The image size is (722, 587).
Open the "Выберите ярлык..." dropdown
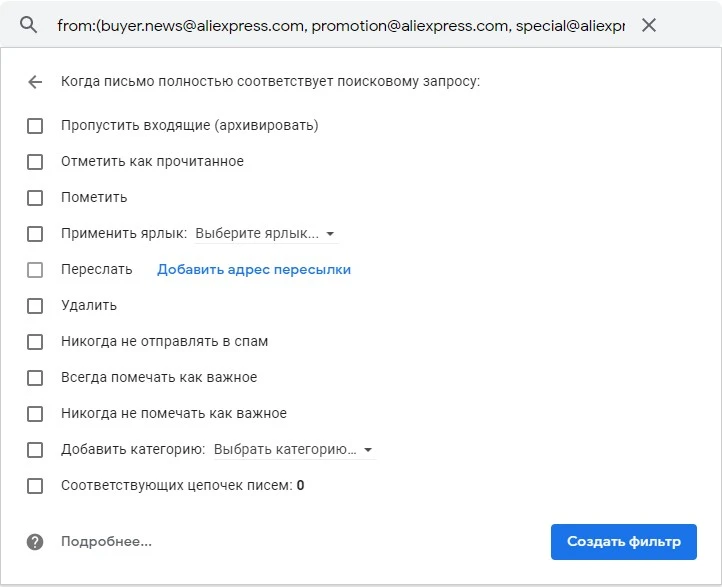(265, 233)
